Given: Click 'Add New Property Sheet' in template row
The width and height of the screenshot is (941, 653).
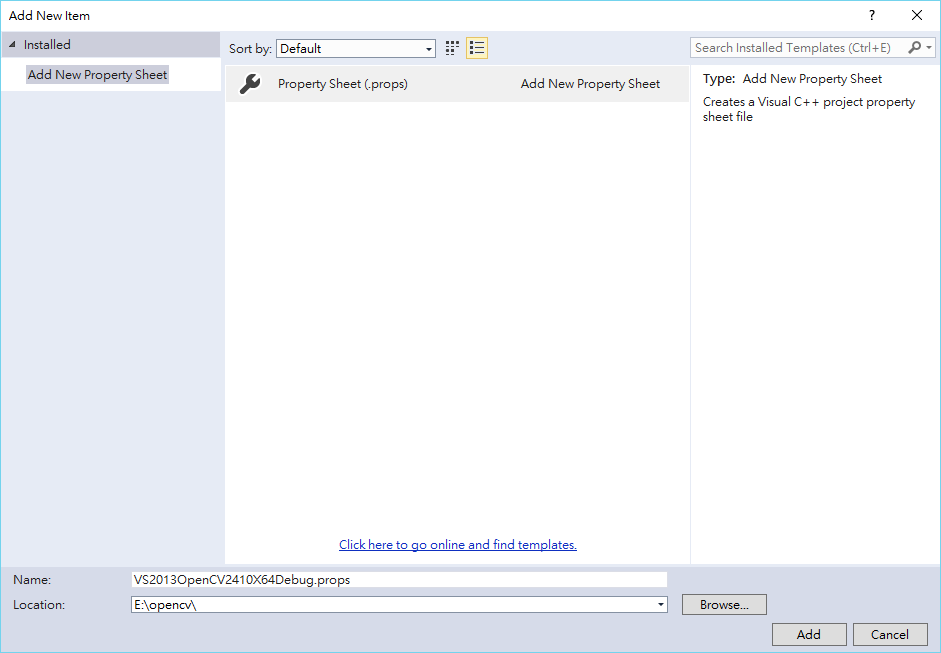Looking at the screenshot, I should tap(590, 84).
